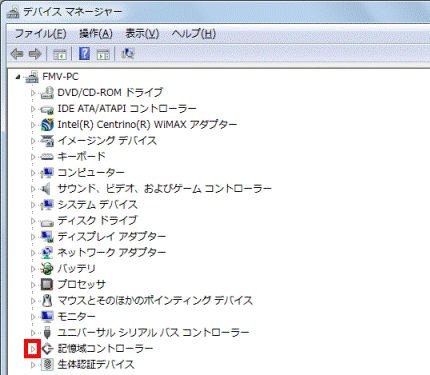The image size is (430, 375).
Task: Expand the ディスプレイ アダプター node
Action: pos(33,237)
